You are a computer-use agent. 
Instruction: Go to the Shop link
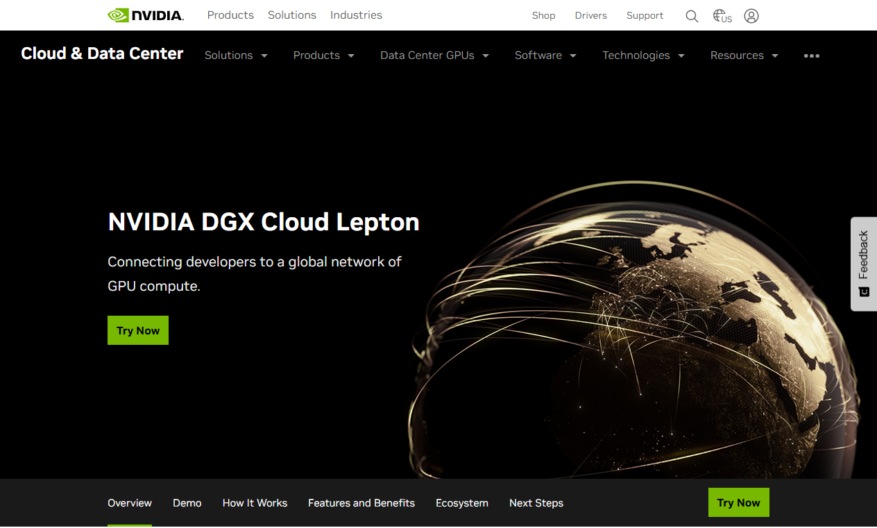click(544, 16)
